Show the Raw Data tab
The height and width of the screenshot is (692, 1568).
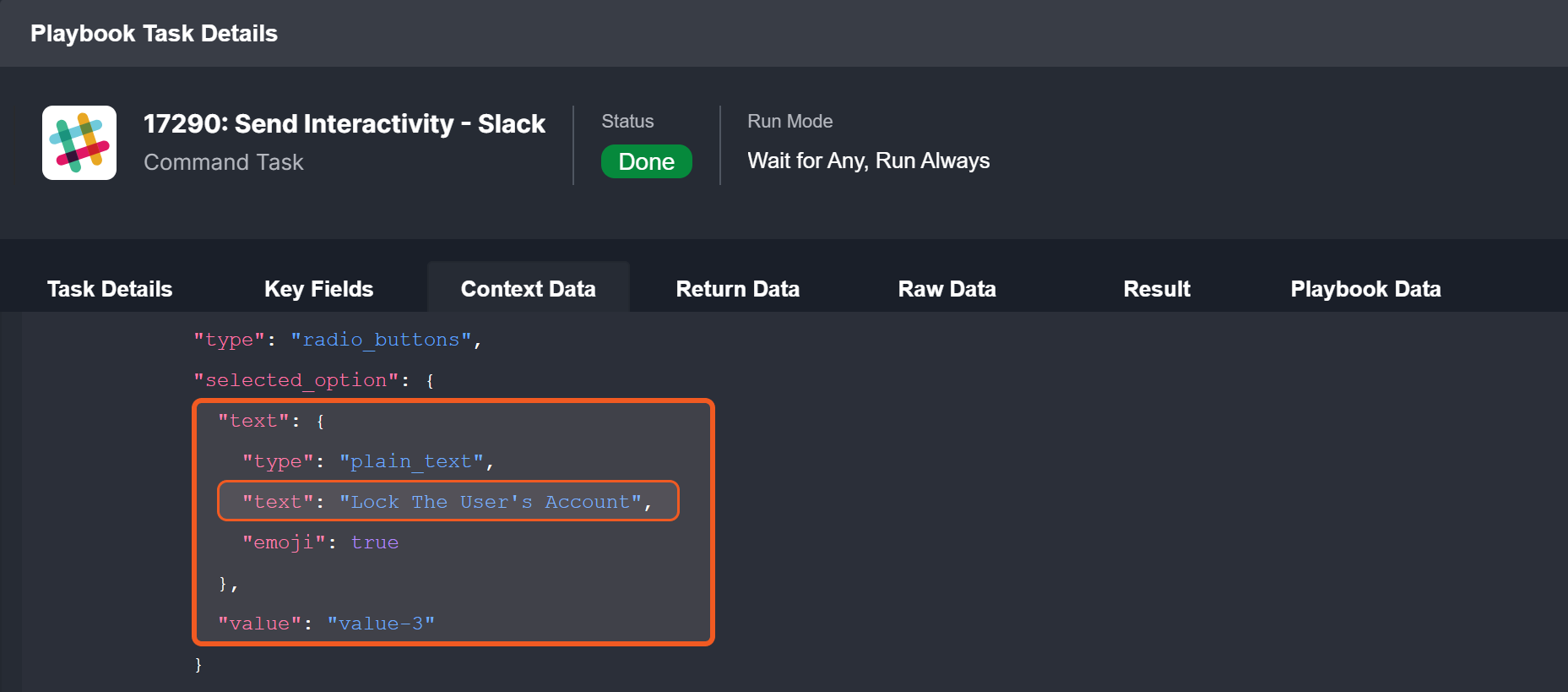947,289
